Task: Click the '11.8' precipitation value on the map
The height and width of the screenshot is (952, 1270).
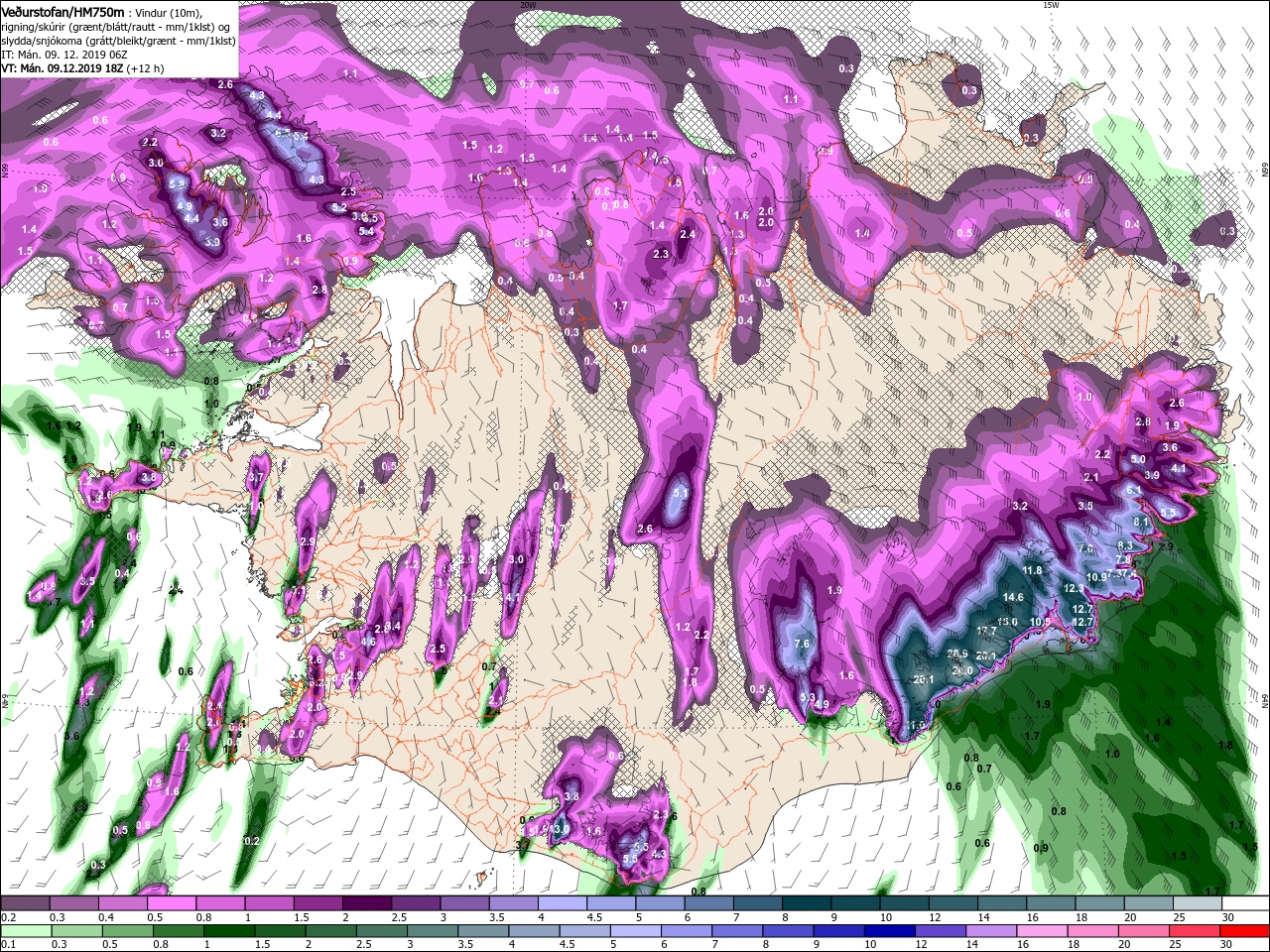Action: click(1032, 570)
